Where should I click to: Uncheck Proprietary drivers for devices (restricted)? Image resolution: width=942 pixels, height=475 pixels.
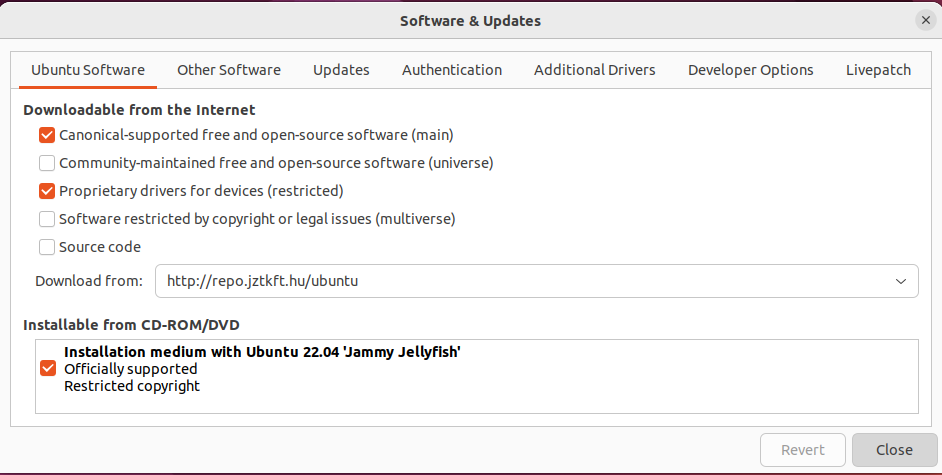[47, 191]
